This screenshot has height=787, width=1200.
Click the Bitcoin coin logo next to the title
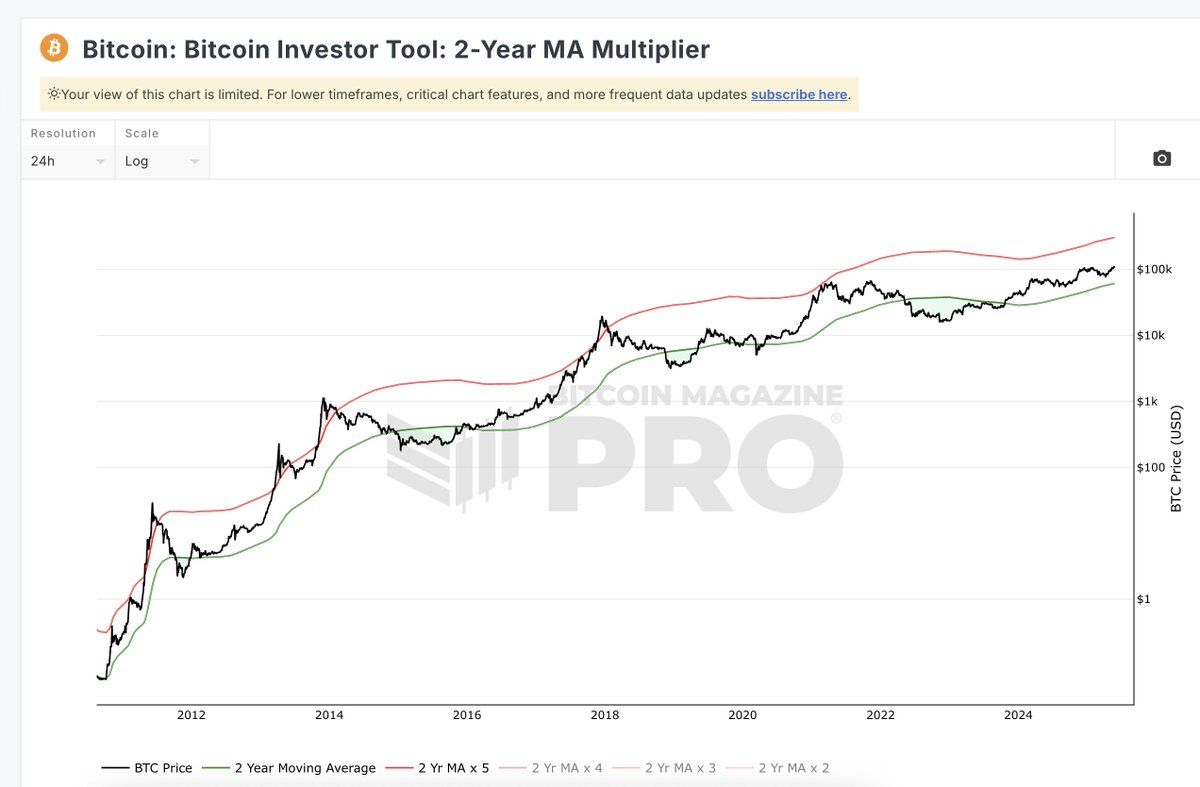53,47
